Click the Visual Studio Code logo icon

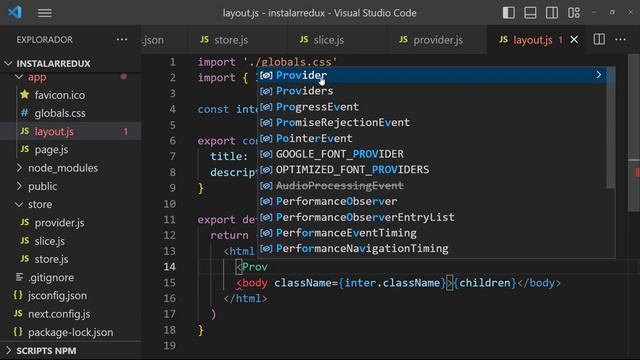[15, 13]
